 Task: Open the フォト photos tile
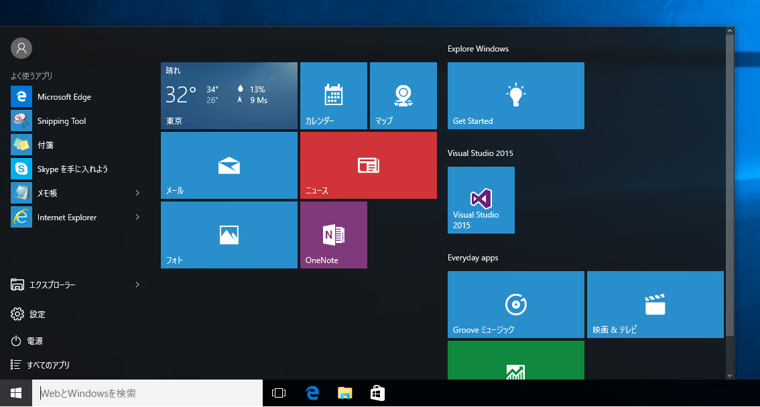(229, 235)
